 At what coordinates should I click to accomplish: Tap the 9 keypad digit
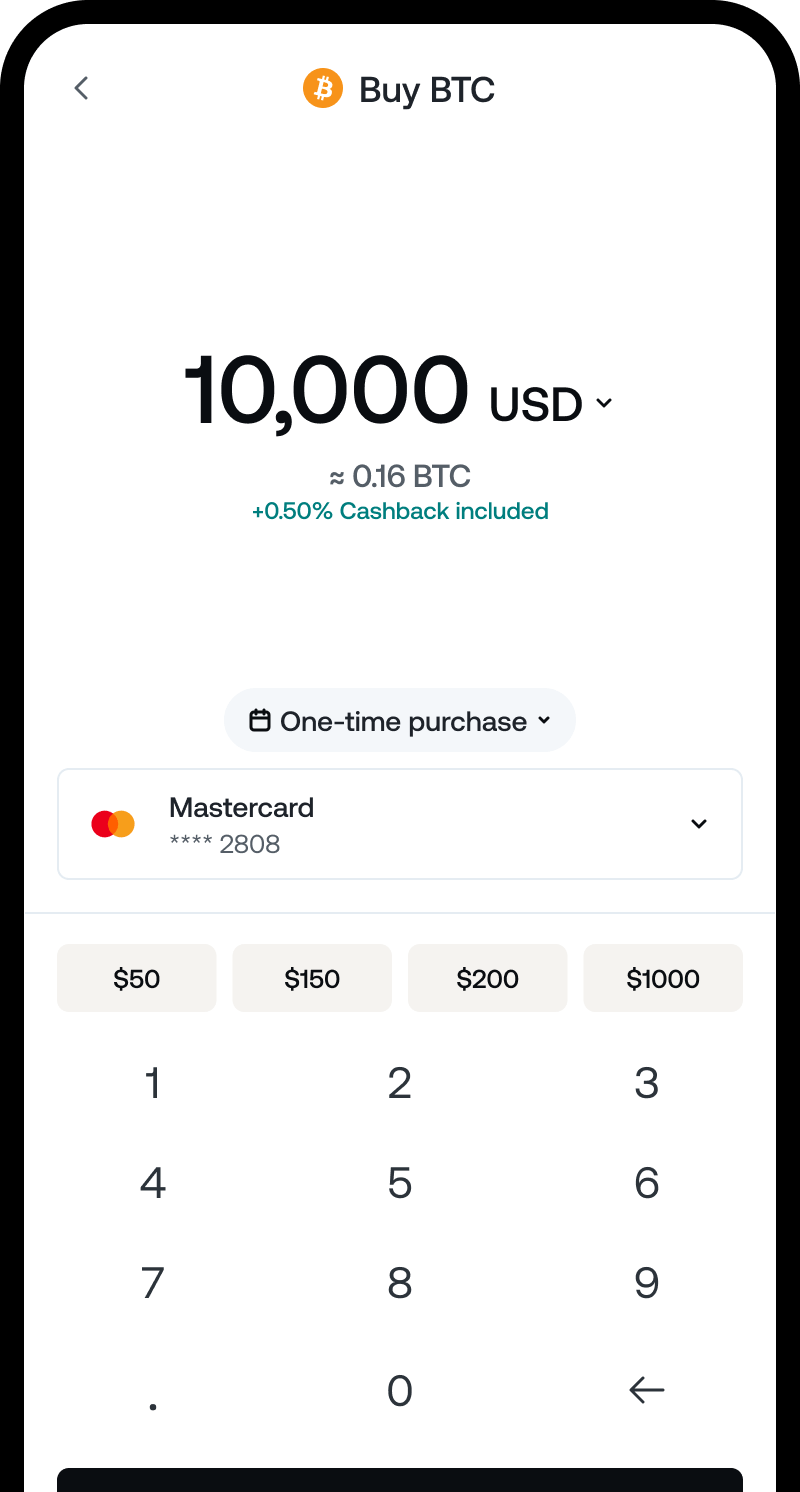(646, 1282)
